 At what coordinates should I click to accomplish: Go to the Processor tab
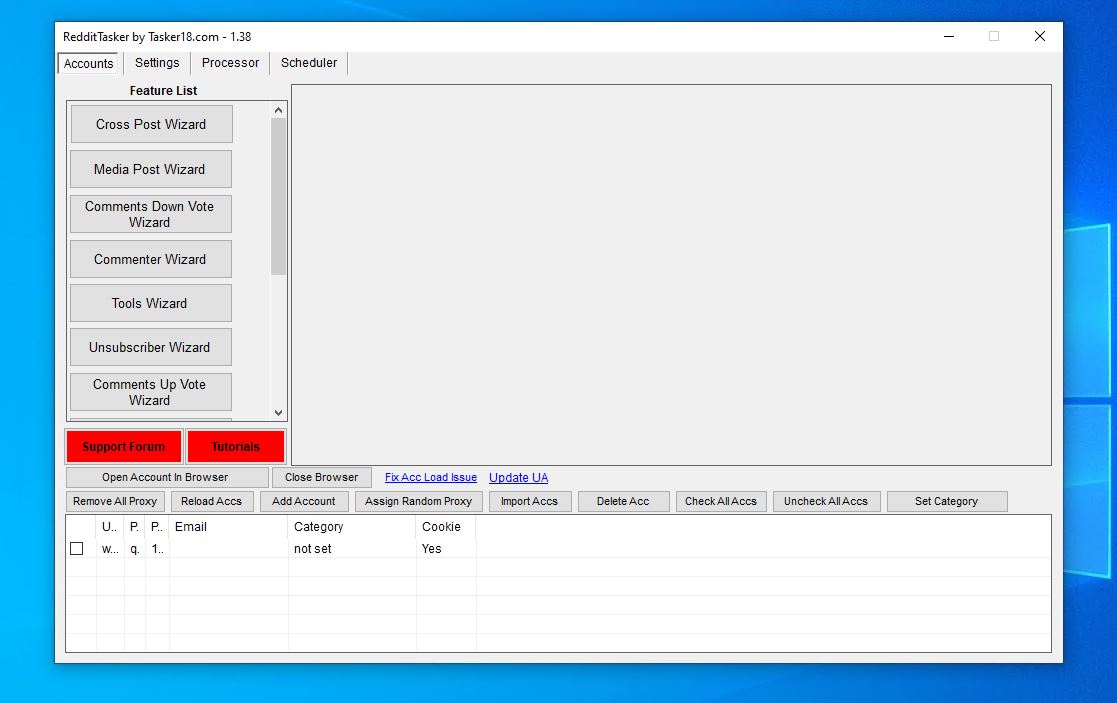(230, 63)
